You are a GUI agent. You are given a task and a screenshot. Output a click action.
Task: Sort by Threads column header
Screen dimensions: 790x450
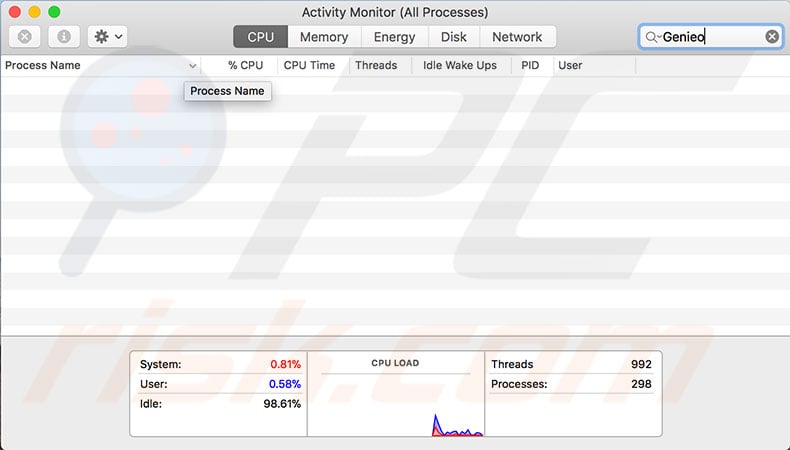click(380, 66)
